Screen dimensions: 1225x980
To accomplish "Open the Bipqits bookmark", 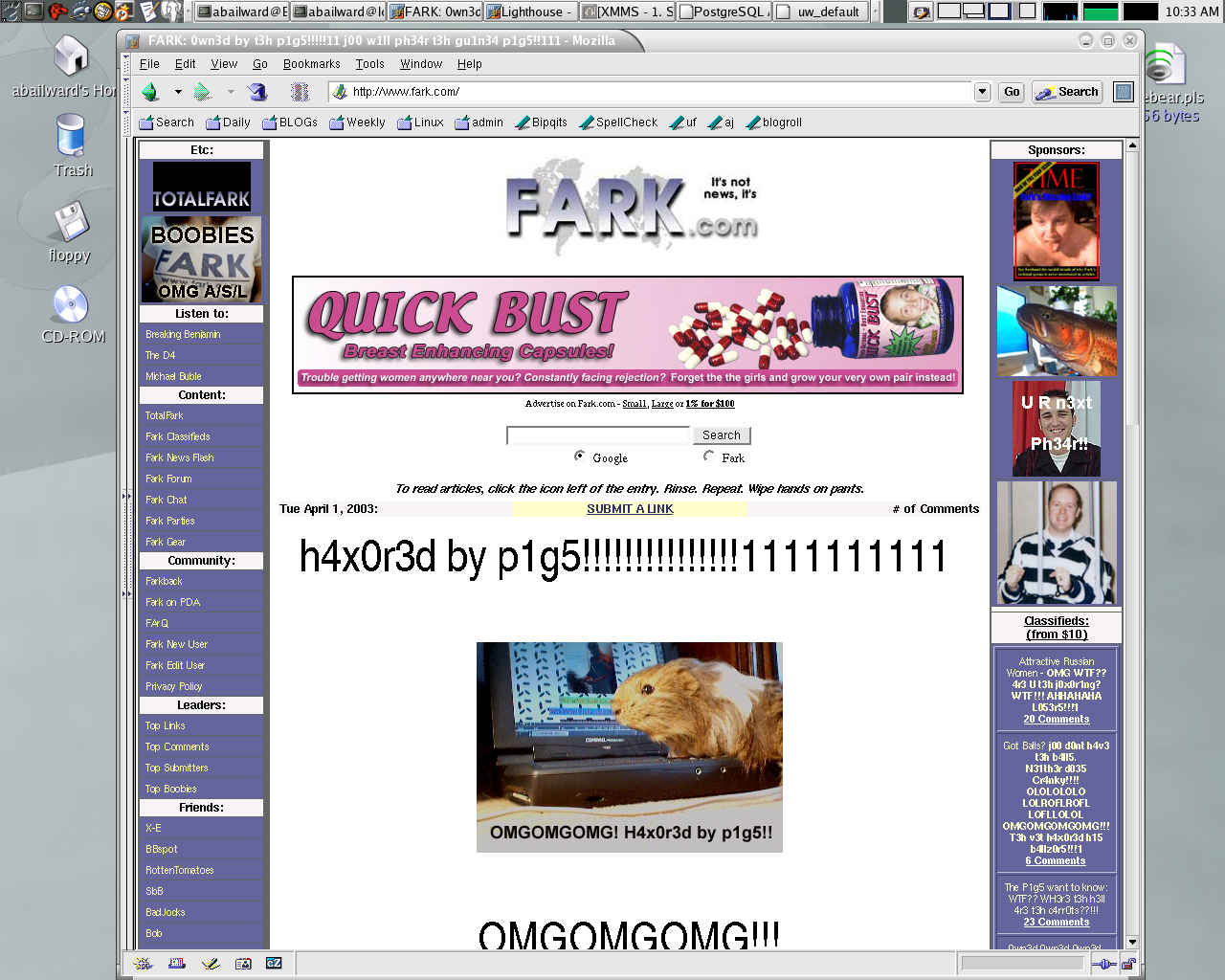I will (x=541, y=122).
